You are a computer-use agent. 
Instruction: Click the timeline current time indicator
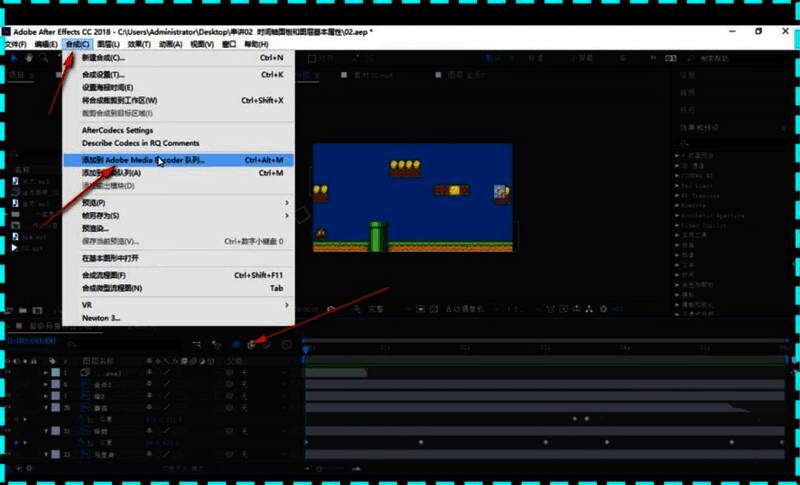[x=305, y=347]
